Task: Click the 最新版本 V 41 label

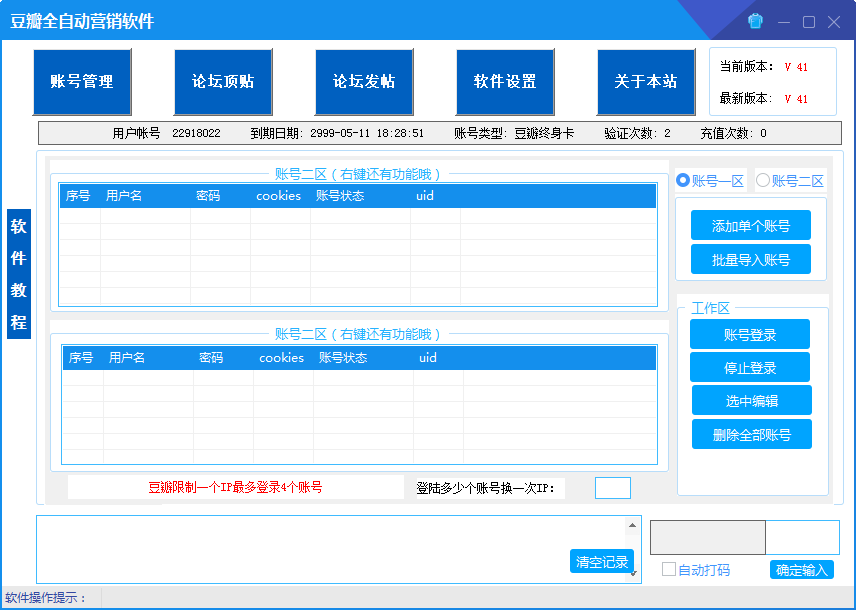Action: pyautogui.click(x=764, y=98)
